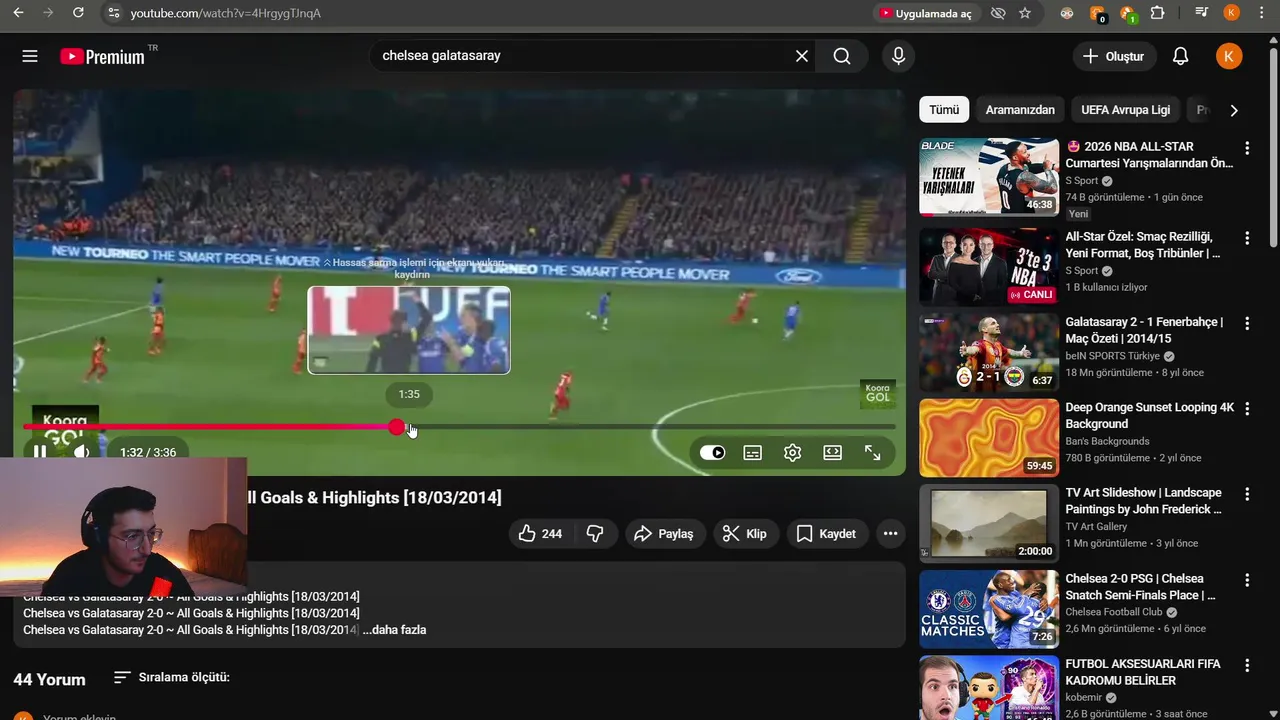Image resolution: width=1280 pixels, height=720 pixels.
Task: Toggle subtitles/captions in the player
Action: pyautogui.click(x=753, y=452)
